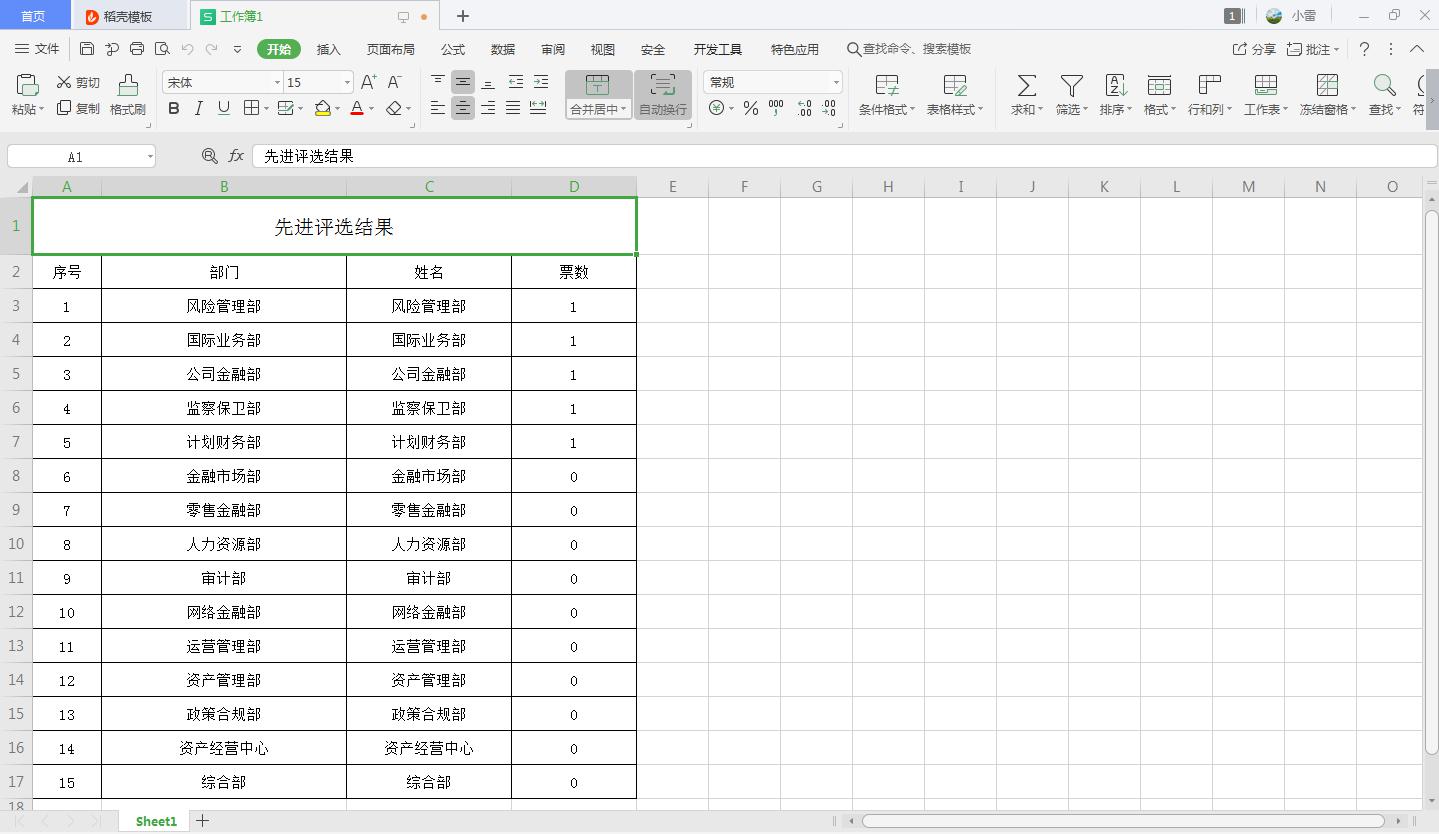Open the Insert (插入) tab
This screenshot has height=834, width=1439.
click(328, 49)
